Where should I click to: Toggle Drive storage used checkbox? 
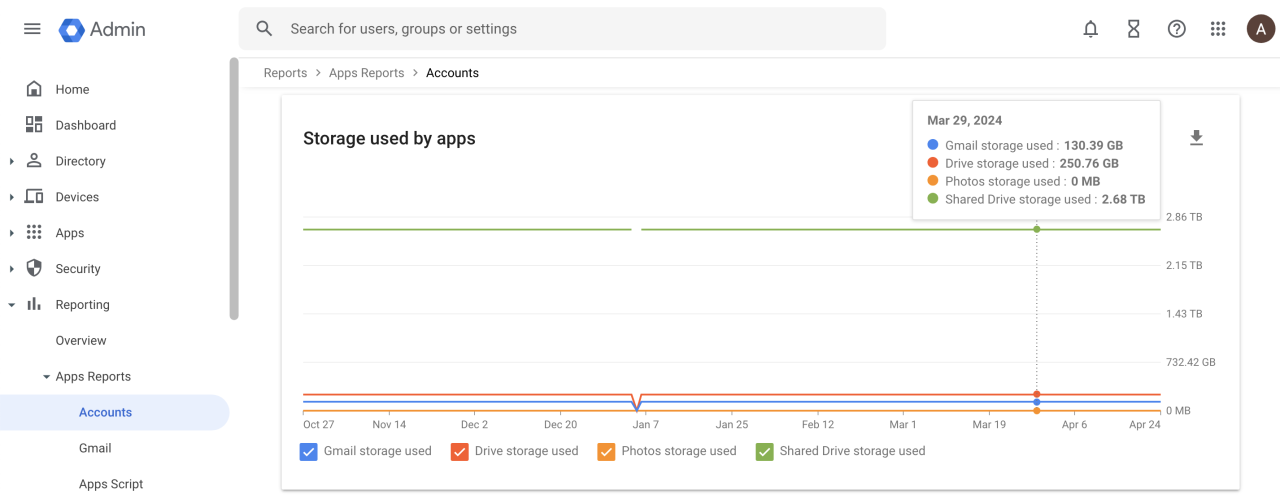click(460, 451)
